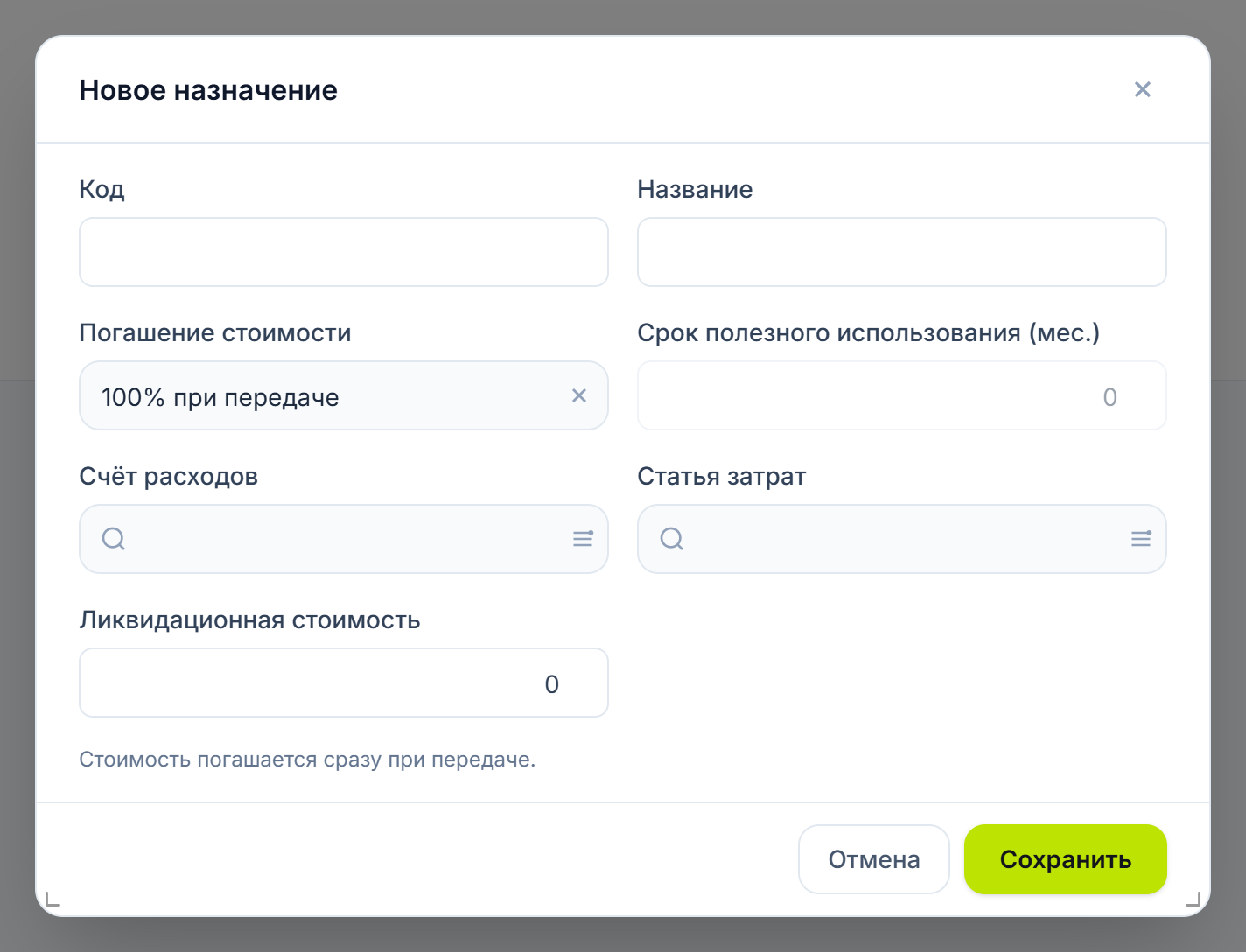Viewport: 1246px width, 952px height.
Task: Clear the 100% при передаче selection
Action: [579, 395]
